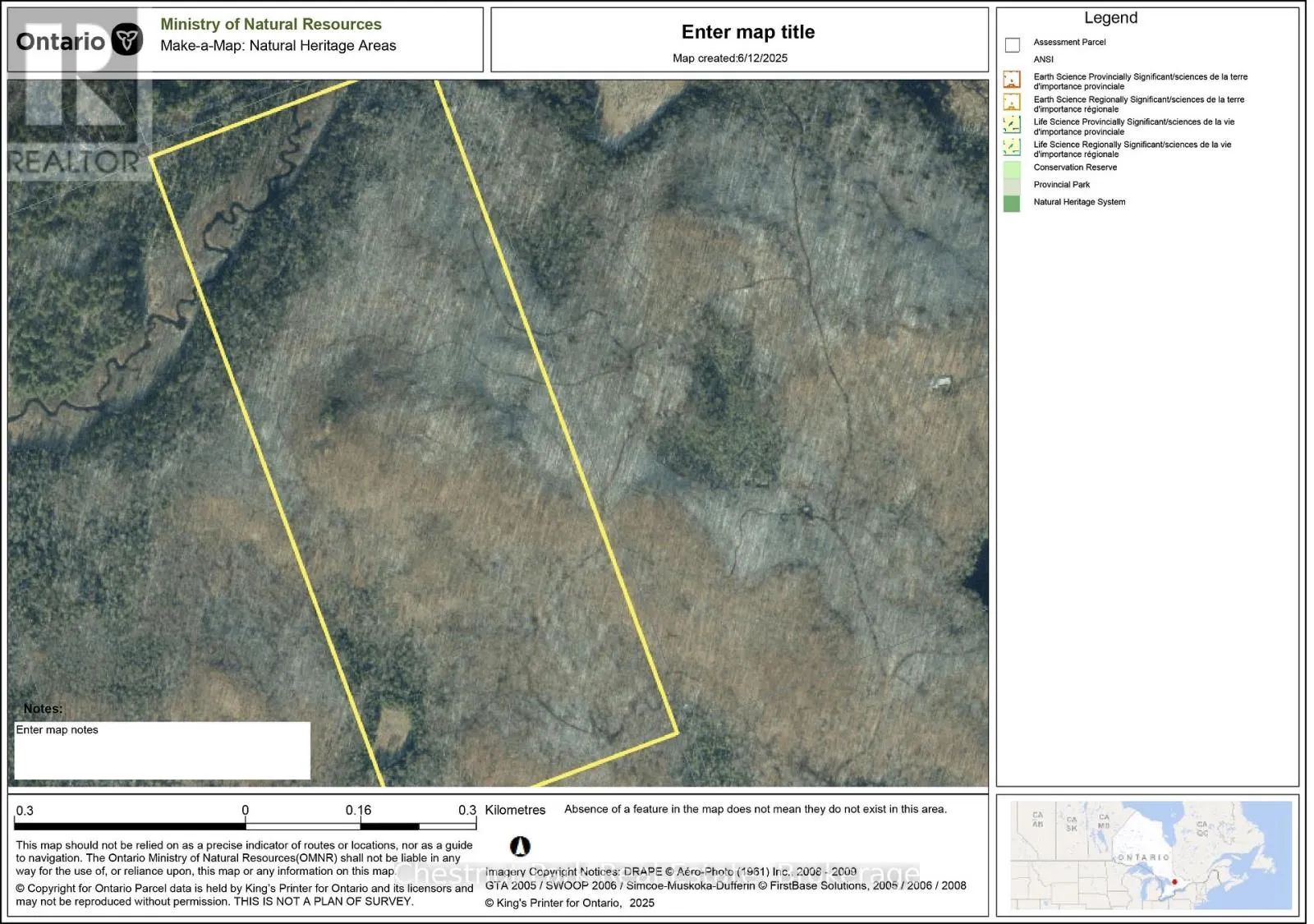This screenshot has width=1314, height=924.
Task: Click the 'Enter map notes' text box
Action: click(x=163, y=751)
